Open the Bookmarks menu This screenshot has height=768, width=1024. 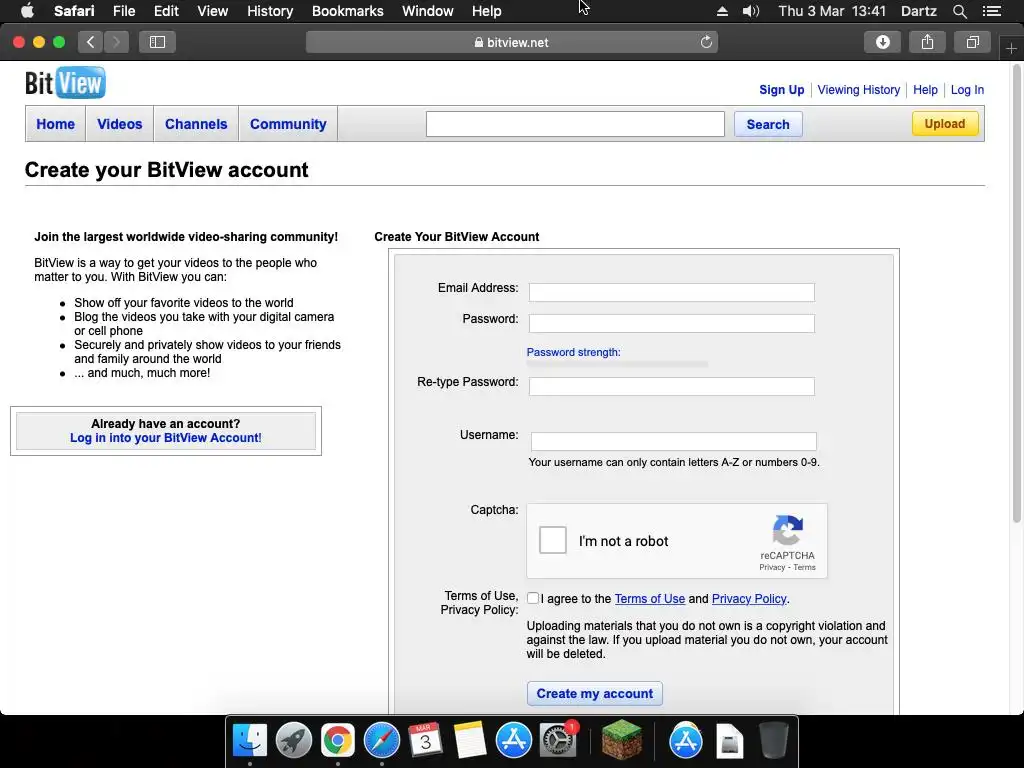coord(347,11)
